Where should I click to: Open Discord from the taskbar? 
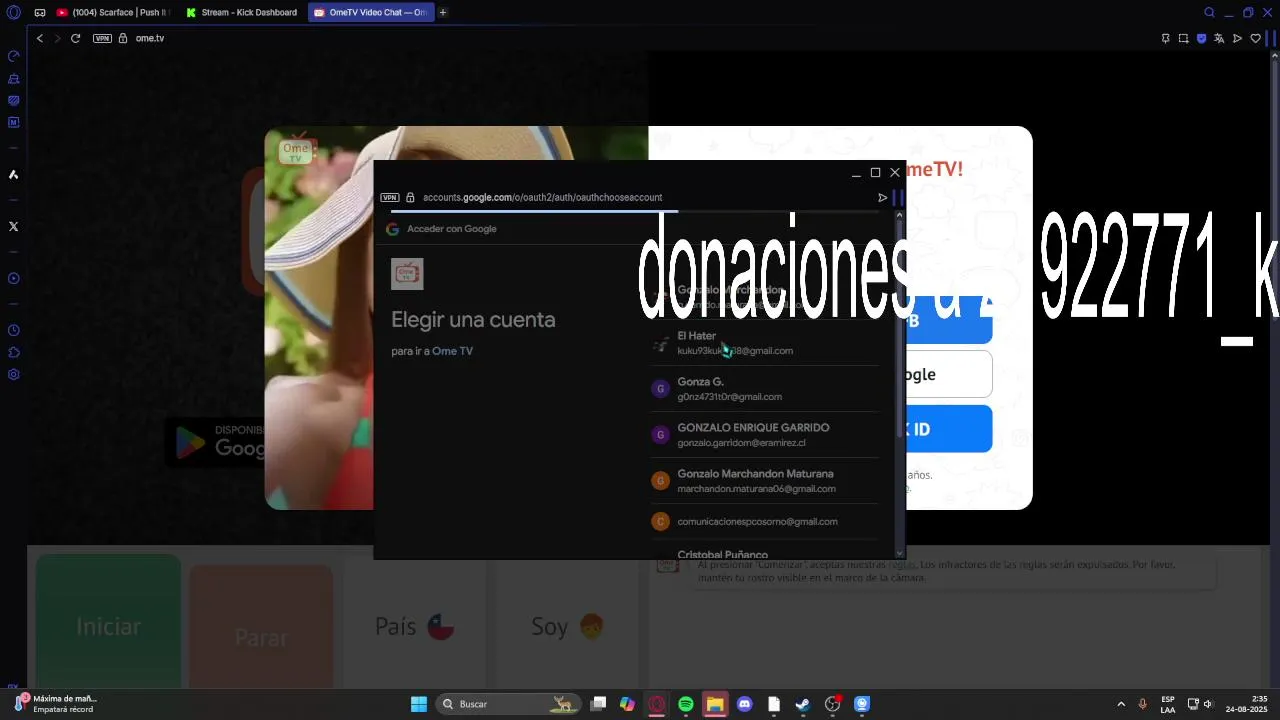[x=744, y=704]
